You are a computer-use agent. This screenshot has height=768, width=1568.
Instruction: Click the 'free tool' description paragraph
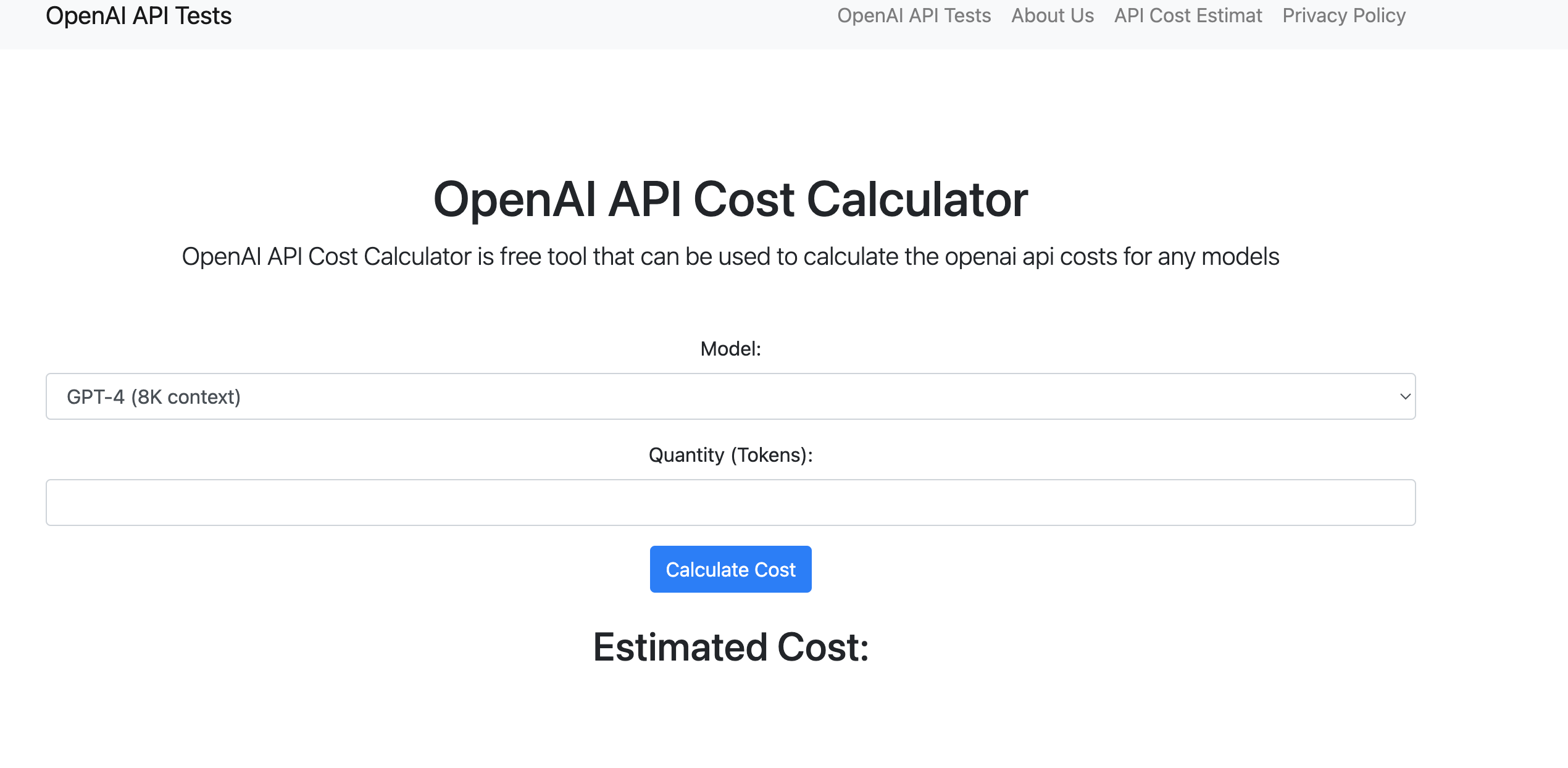(x=730, y=256)
